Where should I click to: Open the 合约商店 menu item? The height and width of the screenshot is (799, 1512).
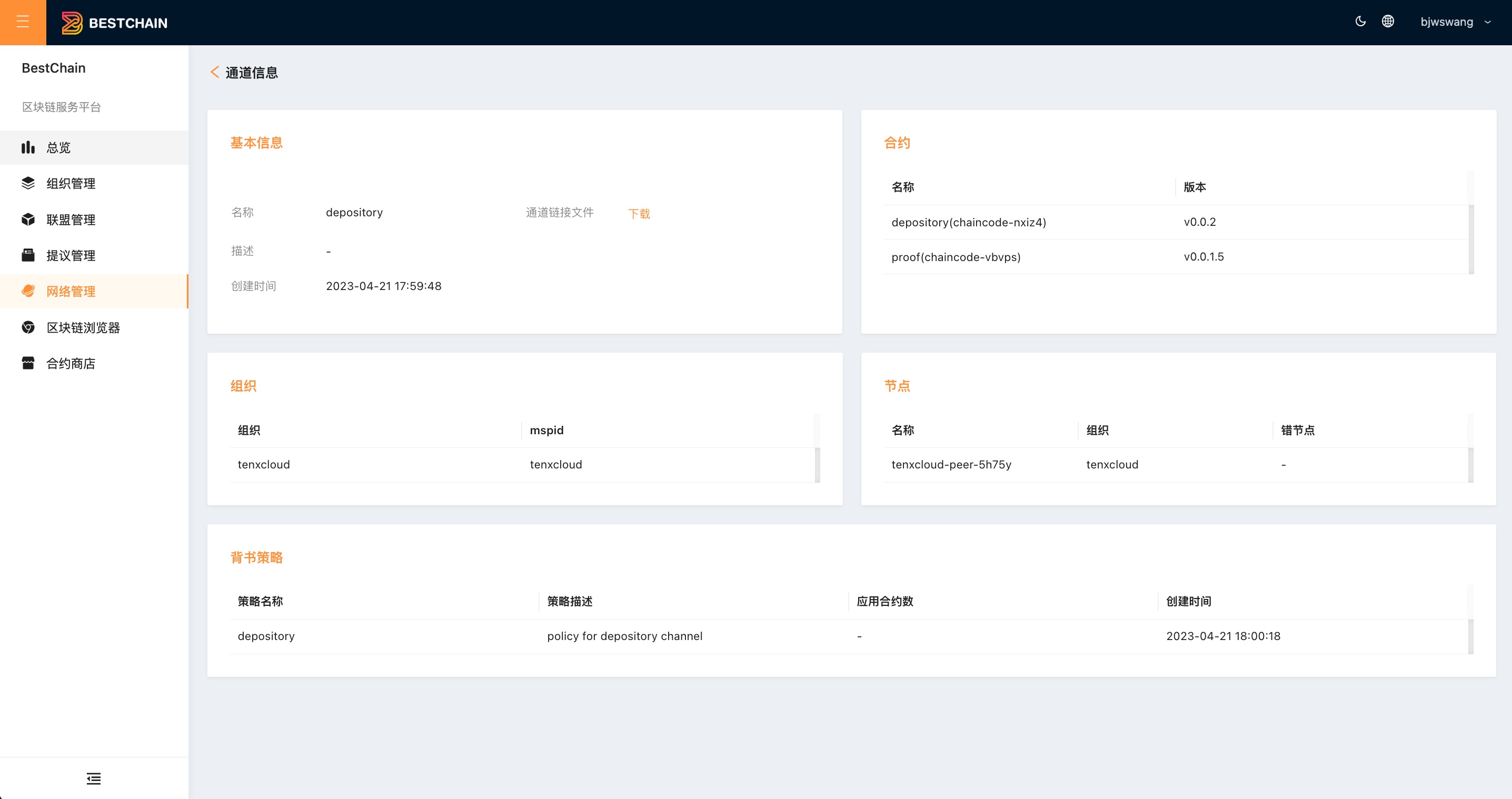94,363
